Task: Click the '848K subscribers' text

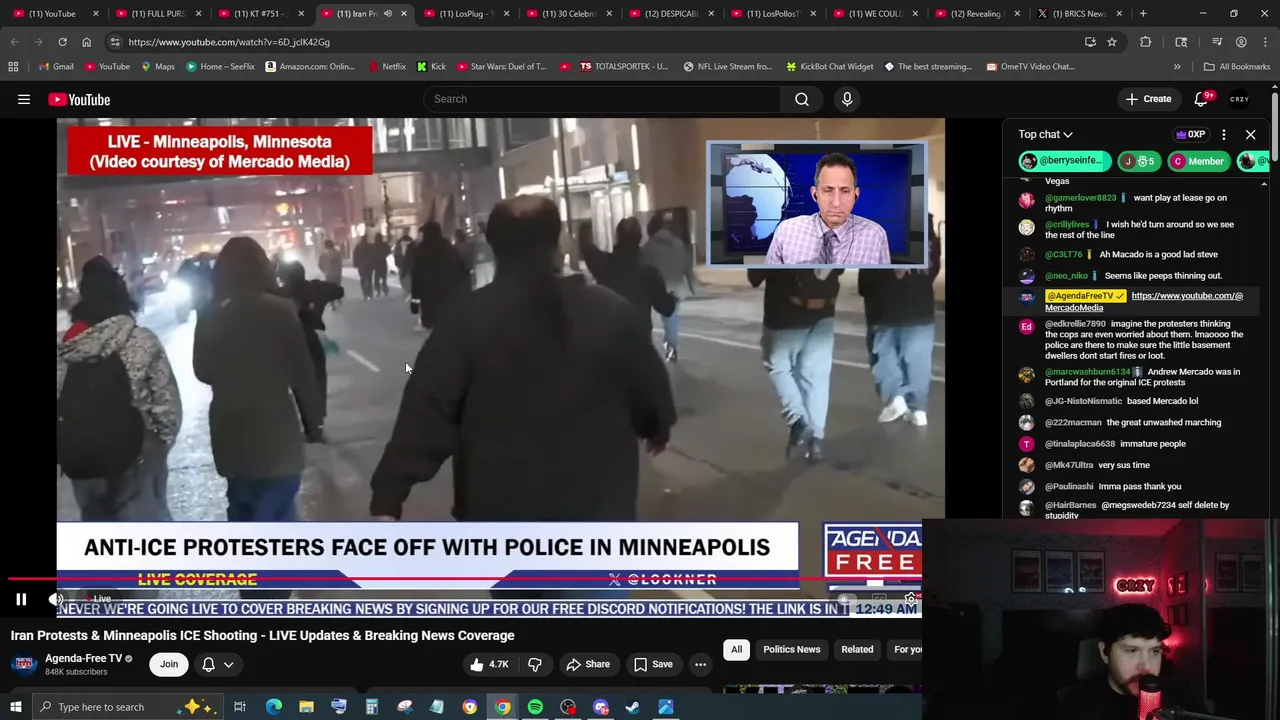Action: [76, 672]
